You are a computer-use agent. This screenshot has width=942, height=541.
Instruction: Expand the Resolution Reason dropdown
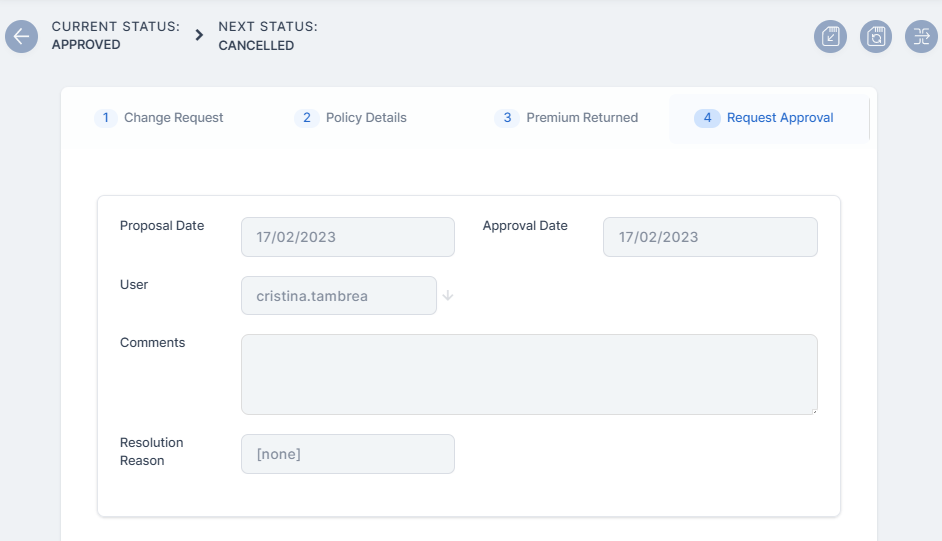[x=347, y=454]
